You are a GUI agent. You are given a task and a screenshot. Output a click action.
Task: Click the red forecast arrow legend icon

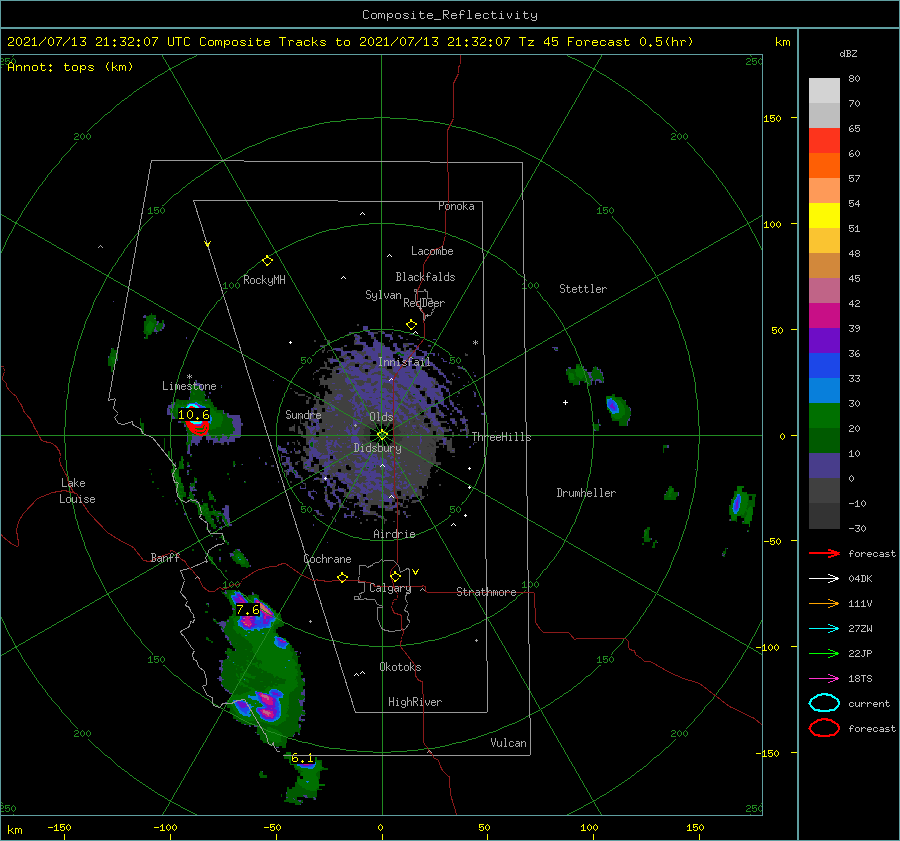(x=824, y=553)
